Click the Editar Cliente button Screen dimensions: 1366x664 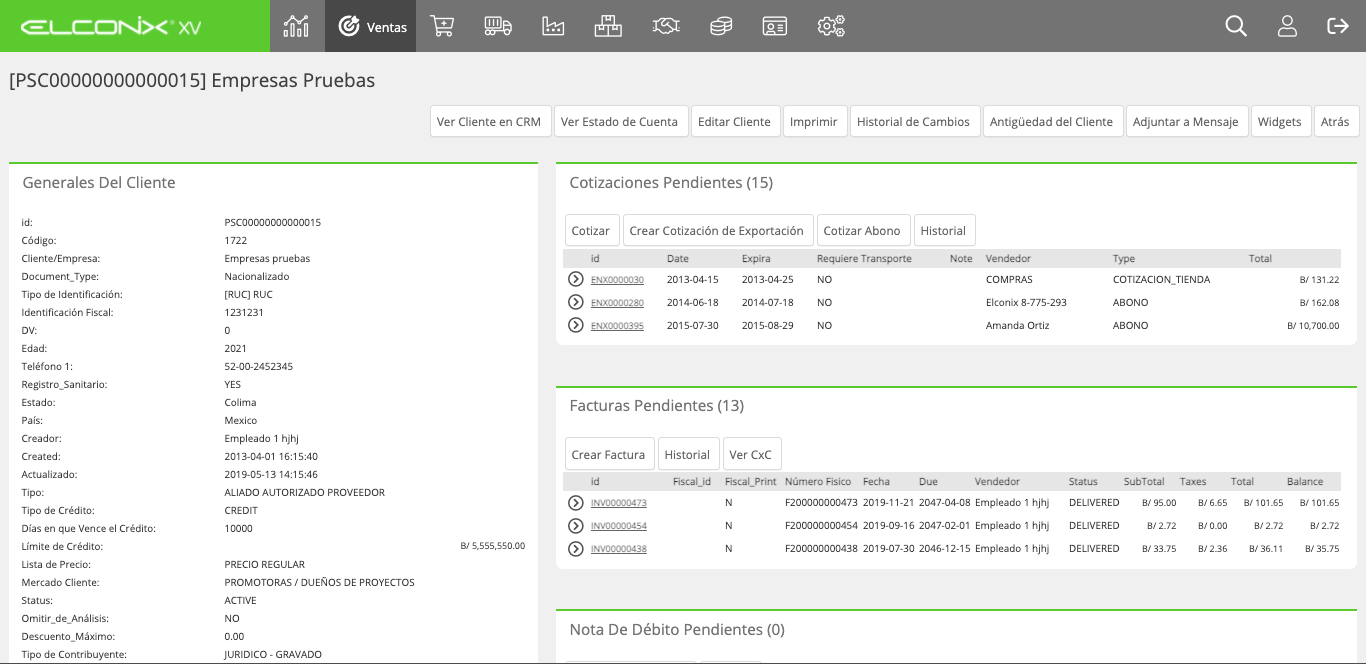[734, 121]
